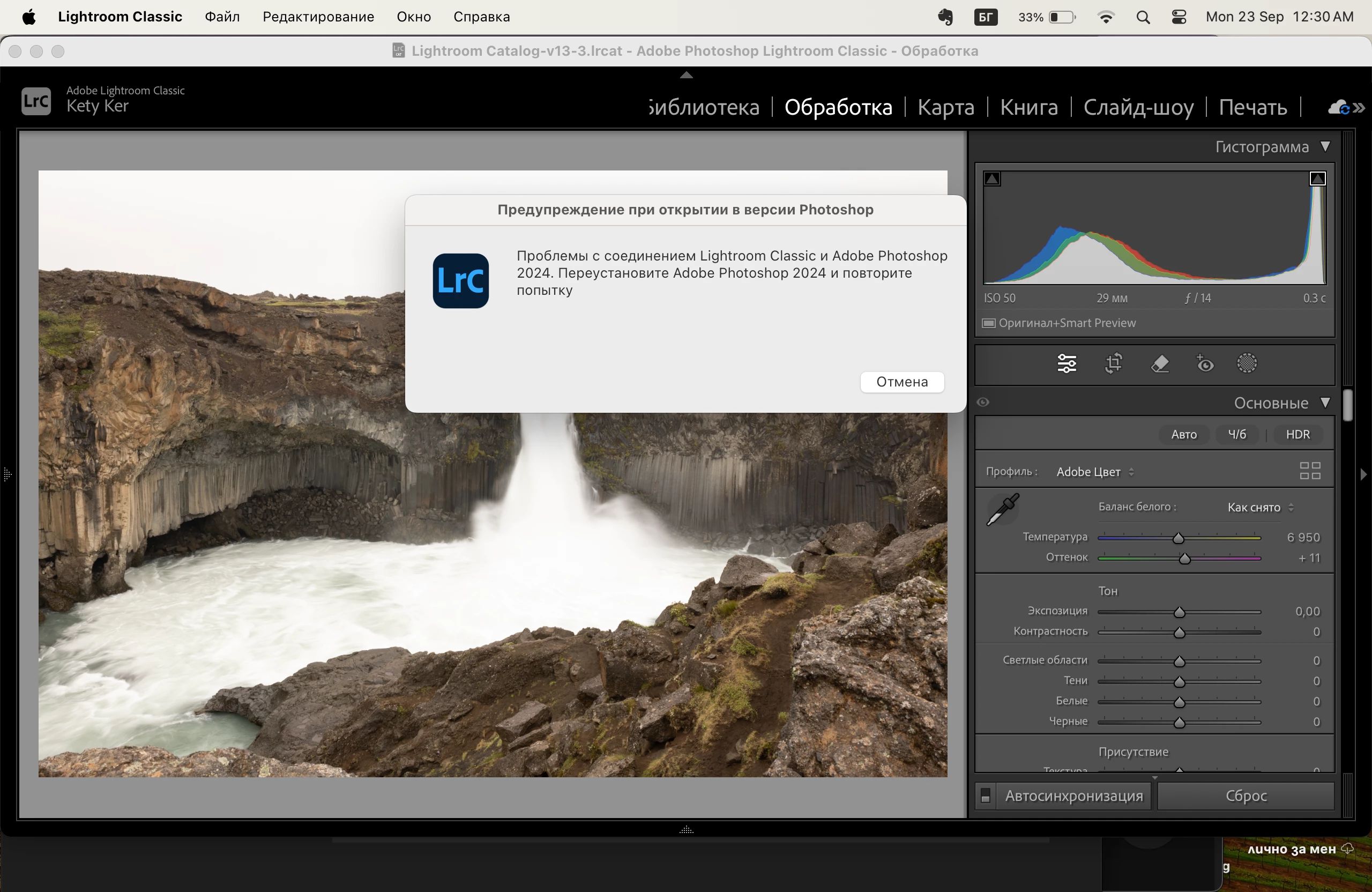This screenshot has height=892, width=1372.
Task: Open the Masking tool
Action: point(1247,364)
